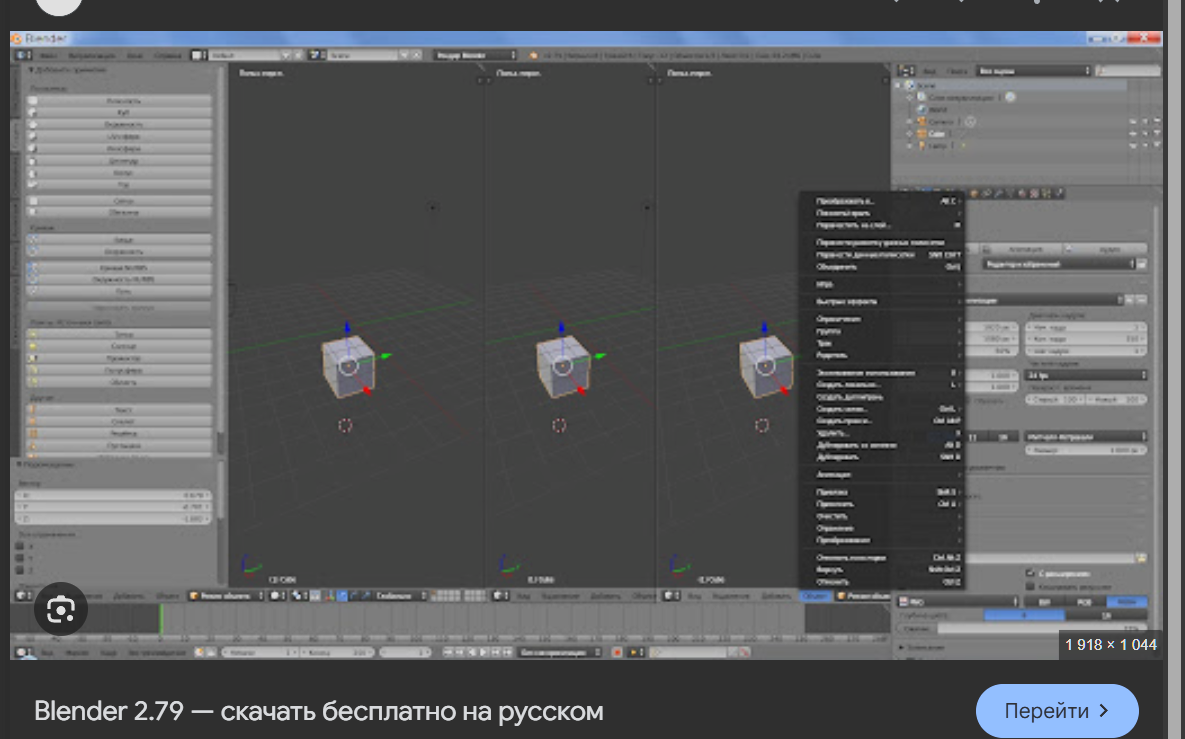Choose 'Объединить' (Ctrl J) in the Object menu
1185x739 pixels.
coord(882,267)
